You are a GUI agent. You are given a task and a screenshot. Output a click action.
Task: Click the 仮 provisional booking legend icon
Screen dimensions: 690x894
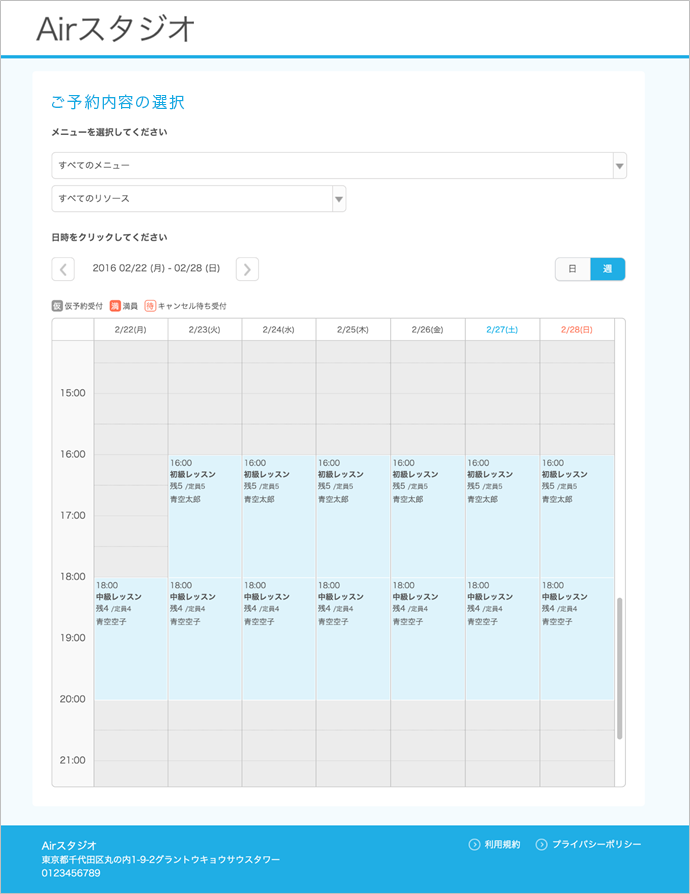[57, 306]
